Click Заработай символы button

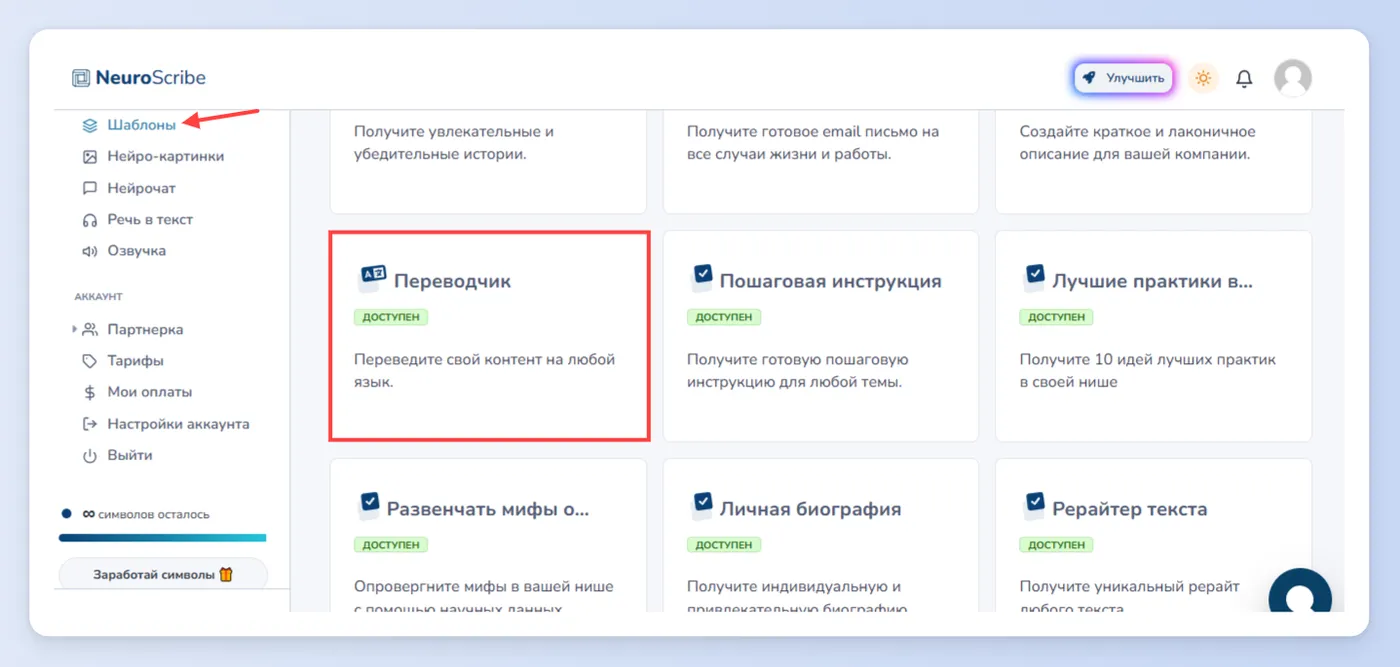[163, 575]
